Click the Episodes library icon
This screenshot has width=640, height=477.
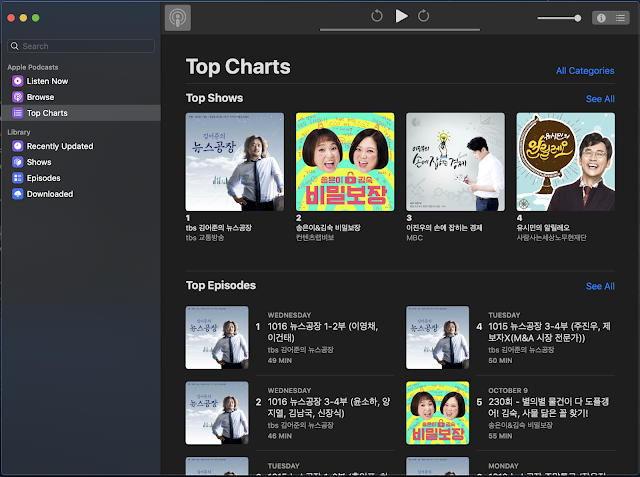[18, 177]
